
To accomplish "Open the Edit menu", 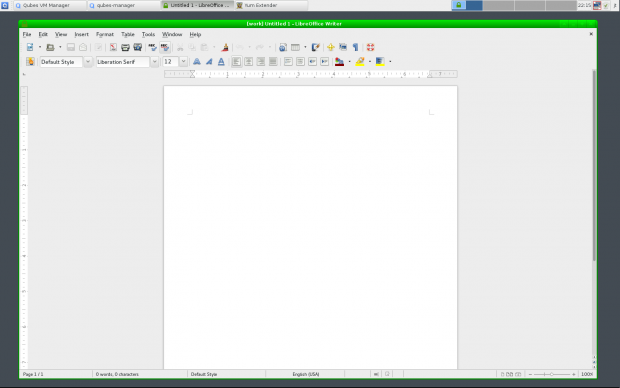I will (43, 34).
